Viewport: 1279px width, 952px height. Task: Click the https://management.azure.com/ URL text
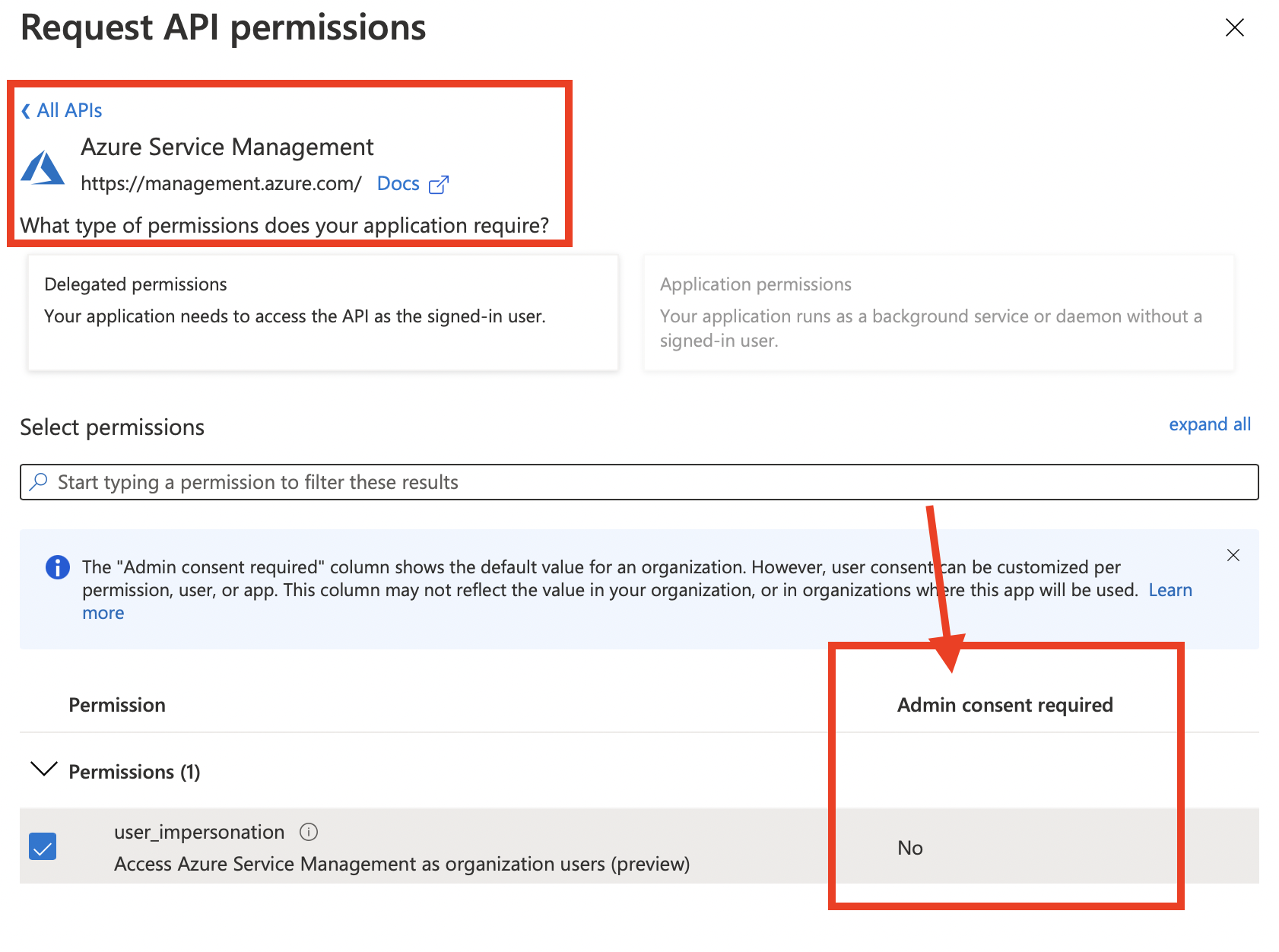click(221, 183)
